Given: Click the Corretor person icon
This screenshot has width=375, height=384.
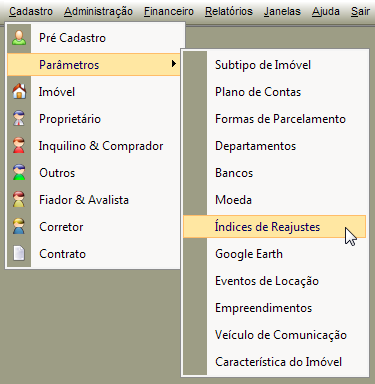Looking at the screenshot, I should tap(19, 227).
